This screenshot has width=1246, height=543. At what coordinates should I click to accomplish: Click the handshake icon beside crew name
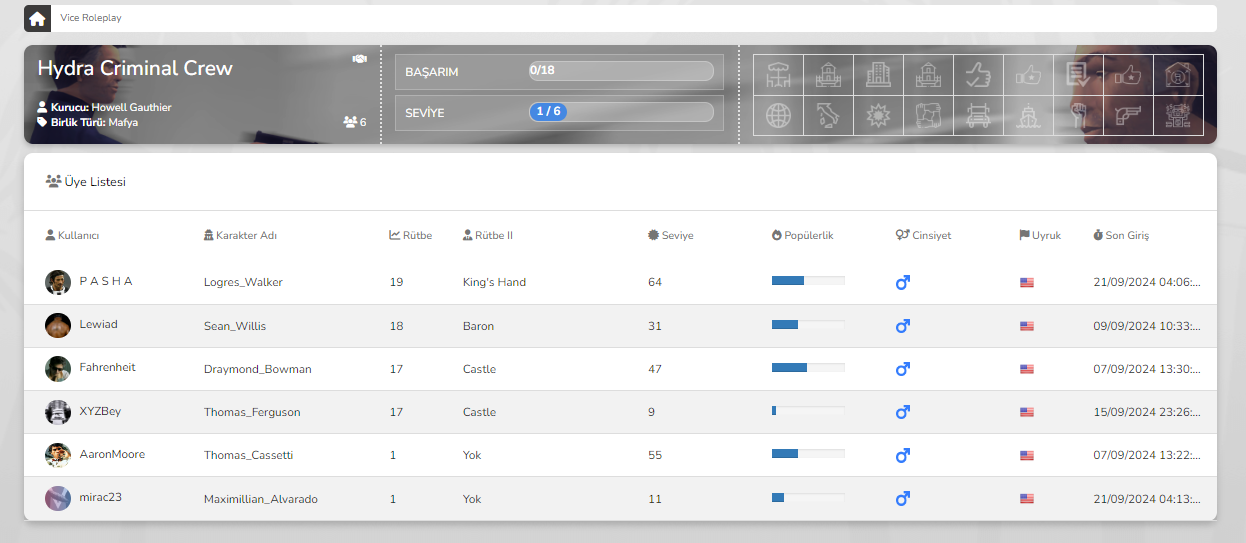pos(359,59)
